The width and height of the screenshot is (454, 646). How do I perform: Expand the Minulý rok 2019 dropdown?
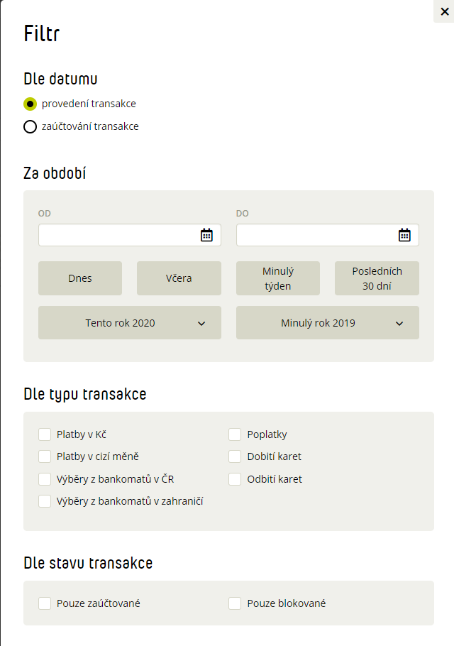328,323
